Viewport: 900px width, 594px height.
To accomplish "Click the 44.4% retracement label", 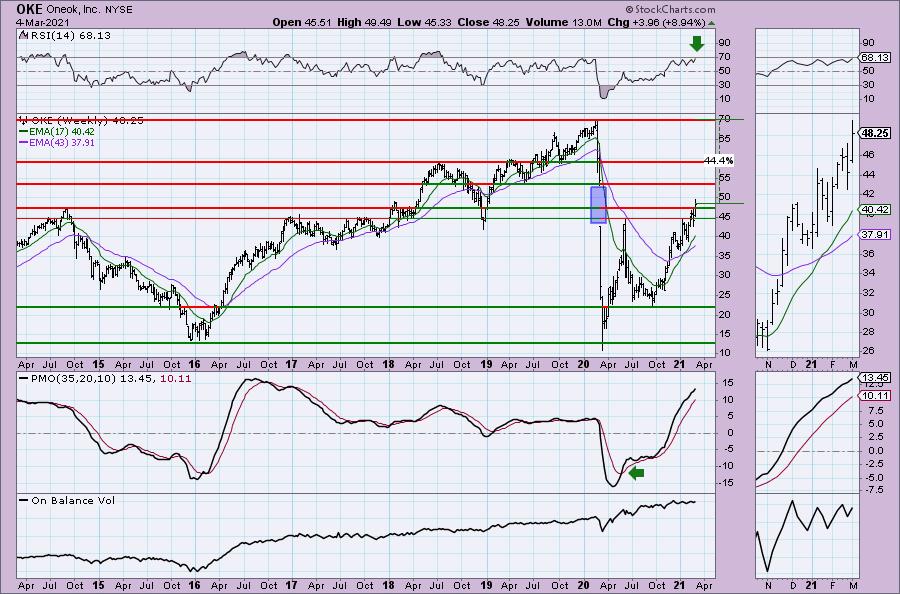I will (x=719, y=161).
